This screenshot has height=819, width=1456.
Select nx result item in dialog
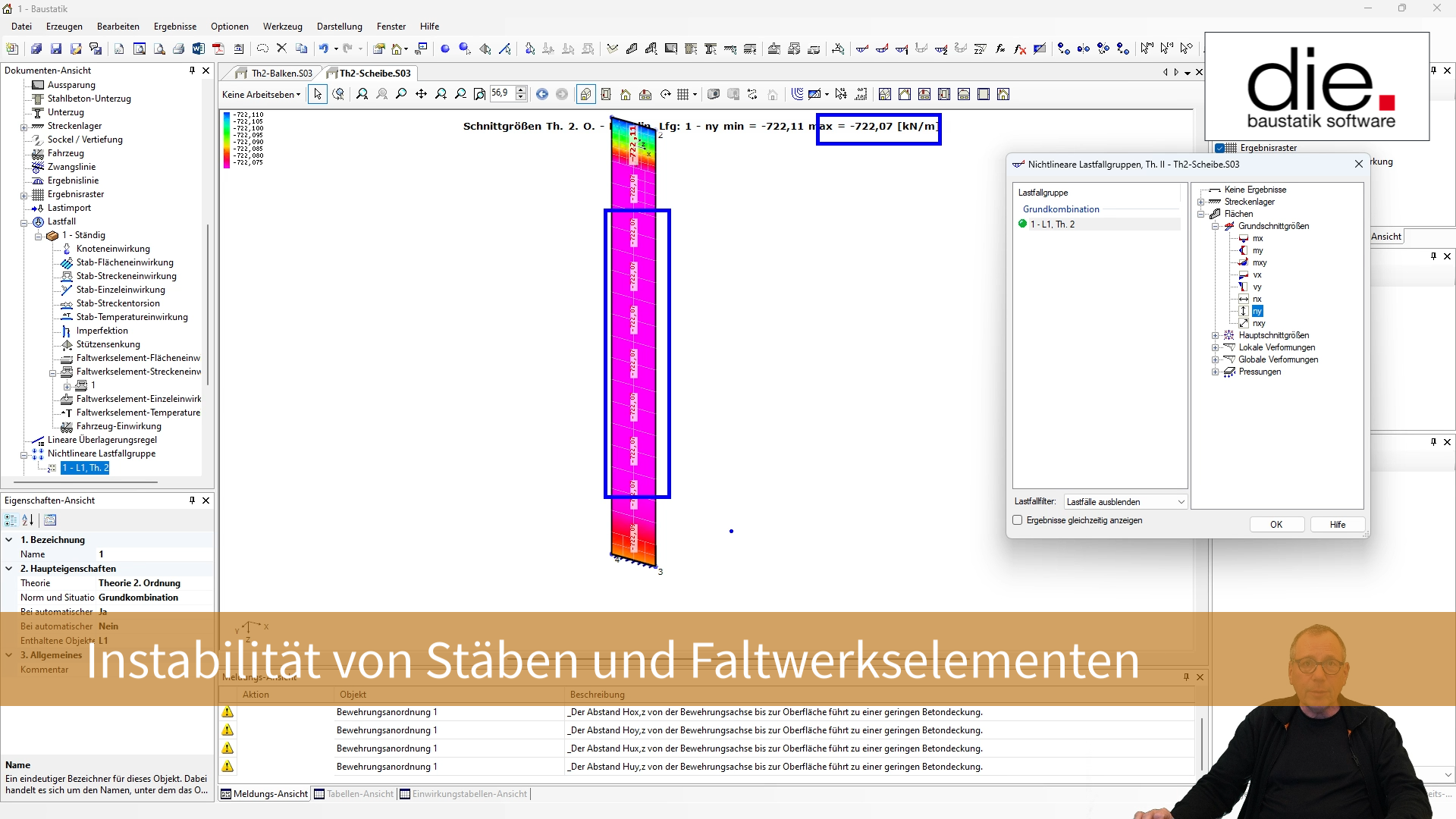1257,299
